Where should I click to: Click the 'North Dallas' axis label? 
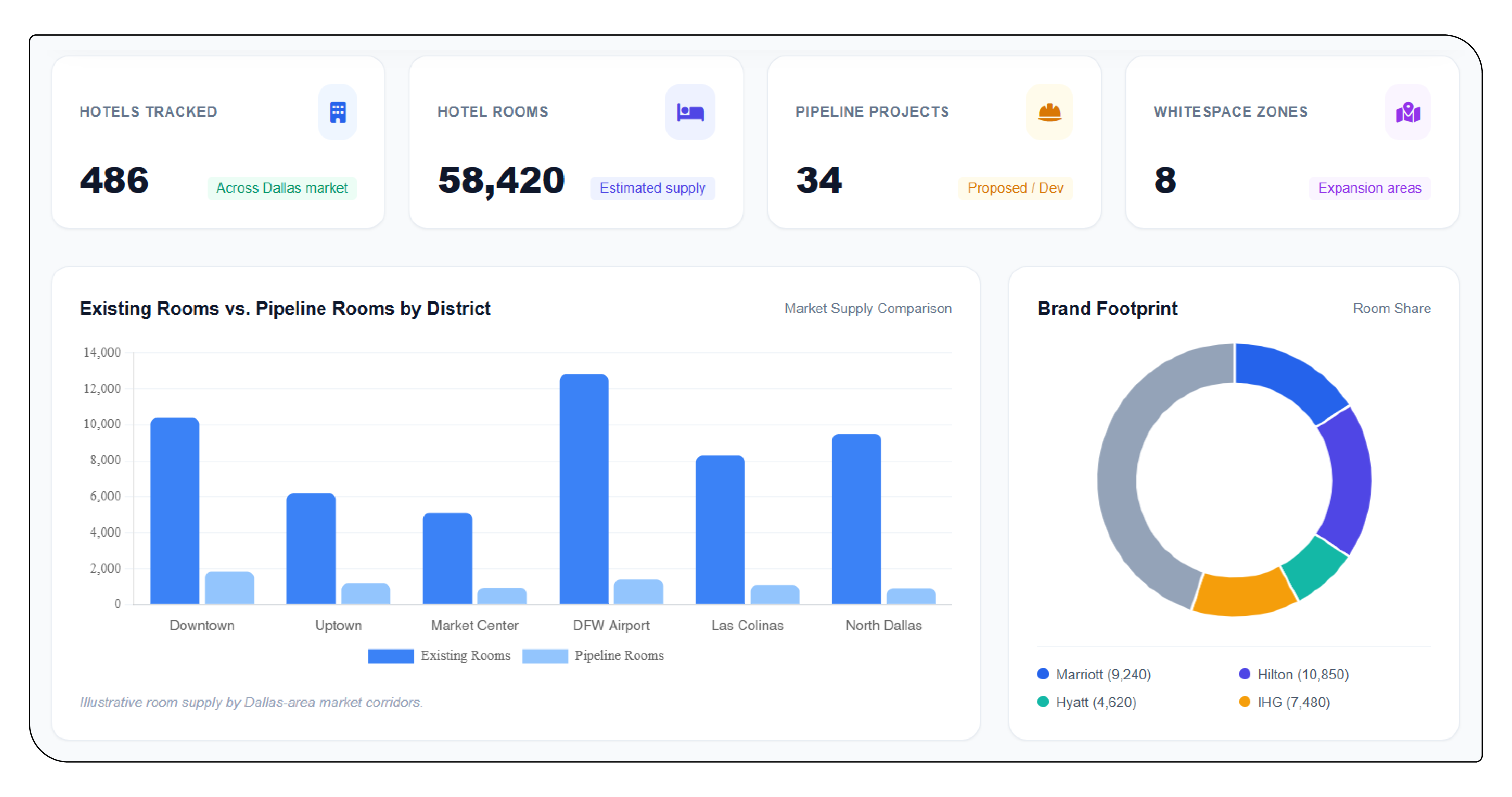(883, 625)
